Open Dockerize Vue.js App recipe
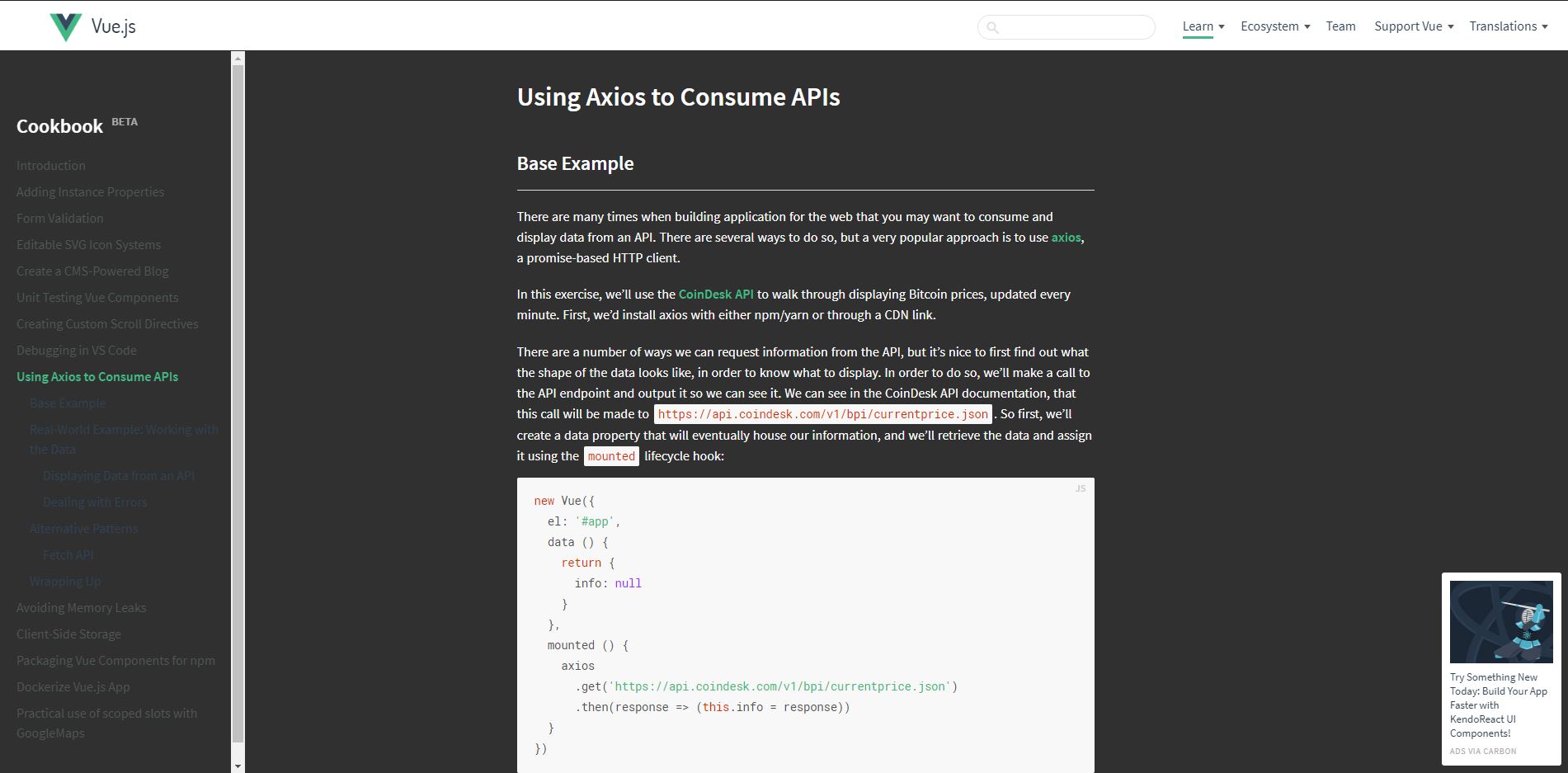 [73, 687]
